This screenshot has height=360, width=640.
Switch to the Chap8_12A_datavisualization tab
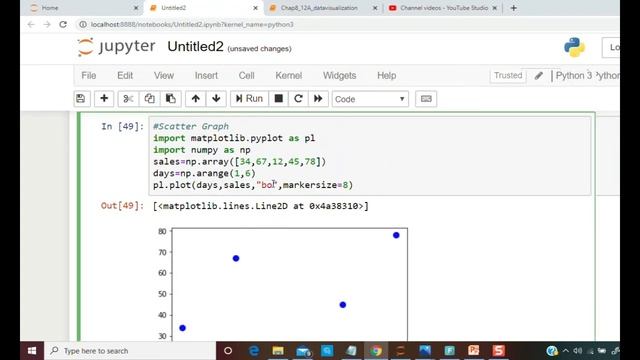pyautogui.click(x=322, y=8)
